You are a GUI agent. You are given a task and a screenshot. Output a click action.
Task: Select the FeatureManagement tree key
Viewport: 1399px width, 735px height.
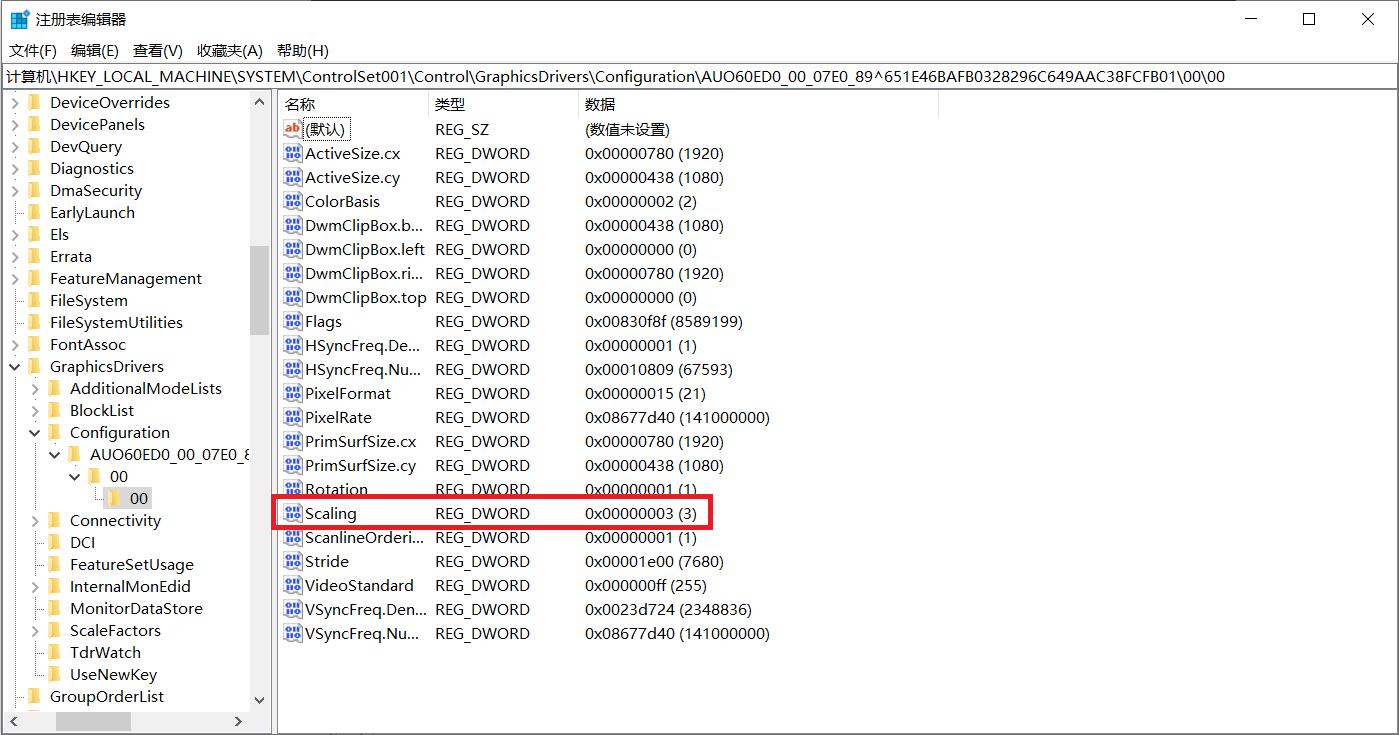[x=125, y=279]
